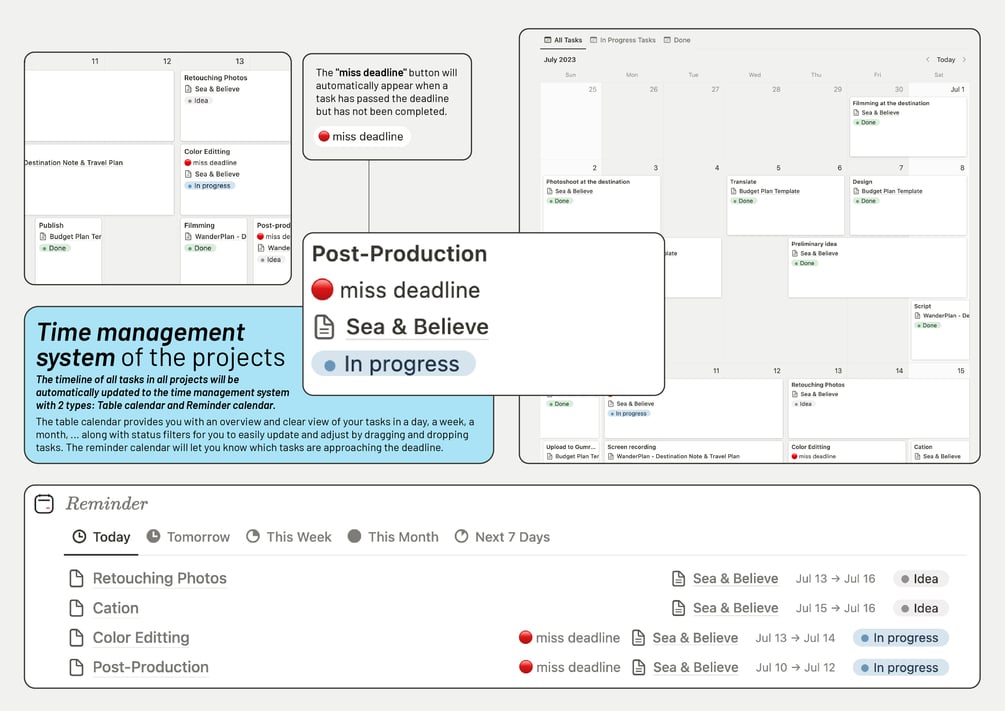Click Jul 15 → Jul 16 date range
Image resolution: width=1005 pixels, height=711 pixels.
pos(835,608)
